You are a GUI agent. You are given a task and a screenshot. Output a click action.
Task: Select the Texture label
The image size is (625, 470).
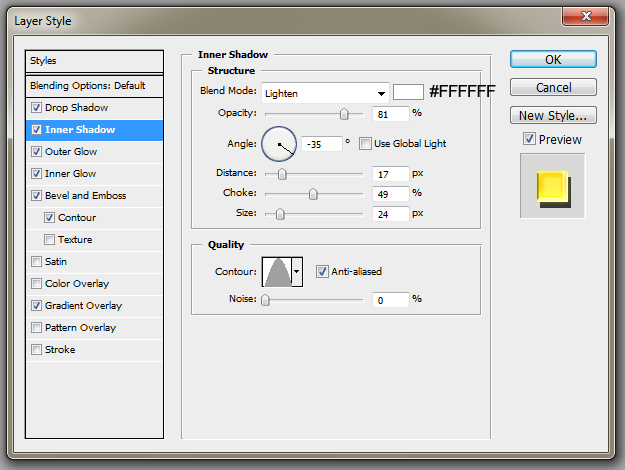pos(75,240)
